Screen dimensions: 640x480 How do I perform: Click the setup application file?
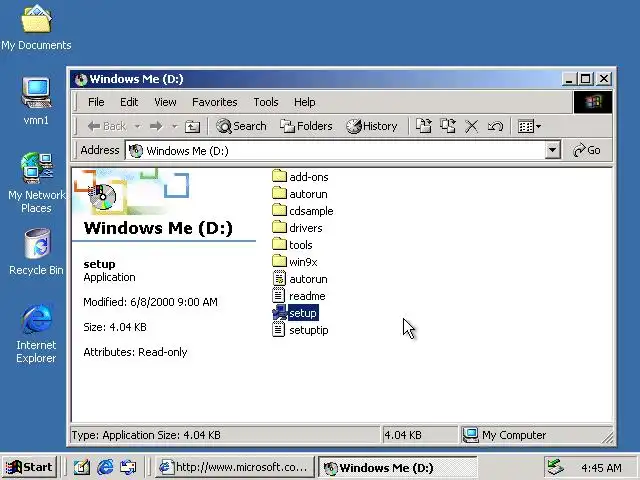pos(296,313)
